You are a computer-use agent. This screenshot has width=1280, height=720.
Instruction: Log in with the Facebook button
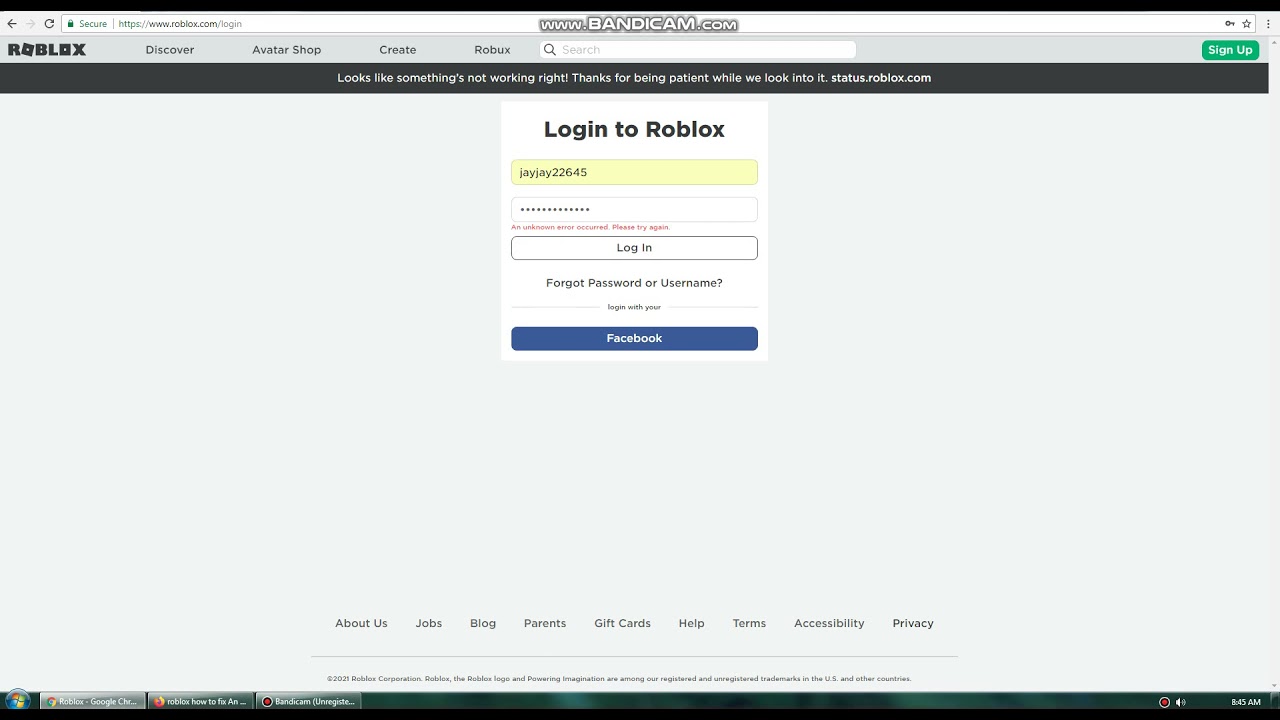pyautogui.click(x=634, y=338)
